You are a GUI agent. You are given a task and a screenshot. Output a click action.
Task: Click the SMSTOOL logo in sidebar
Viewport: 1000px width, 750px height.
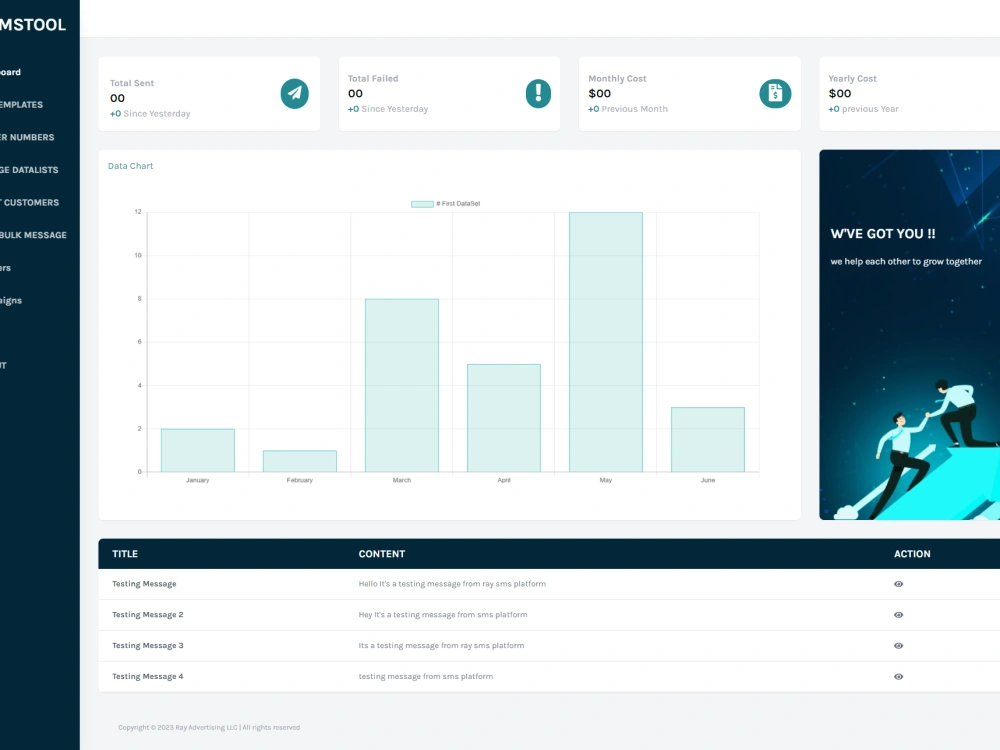32,25
